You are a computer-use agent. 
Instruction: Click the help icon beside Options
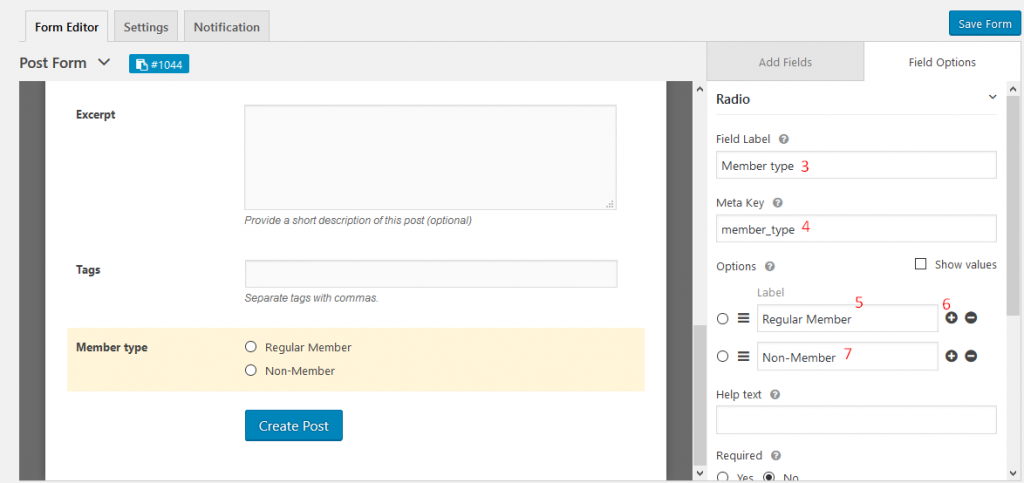tap(769, 266)
